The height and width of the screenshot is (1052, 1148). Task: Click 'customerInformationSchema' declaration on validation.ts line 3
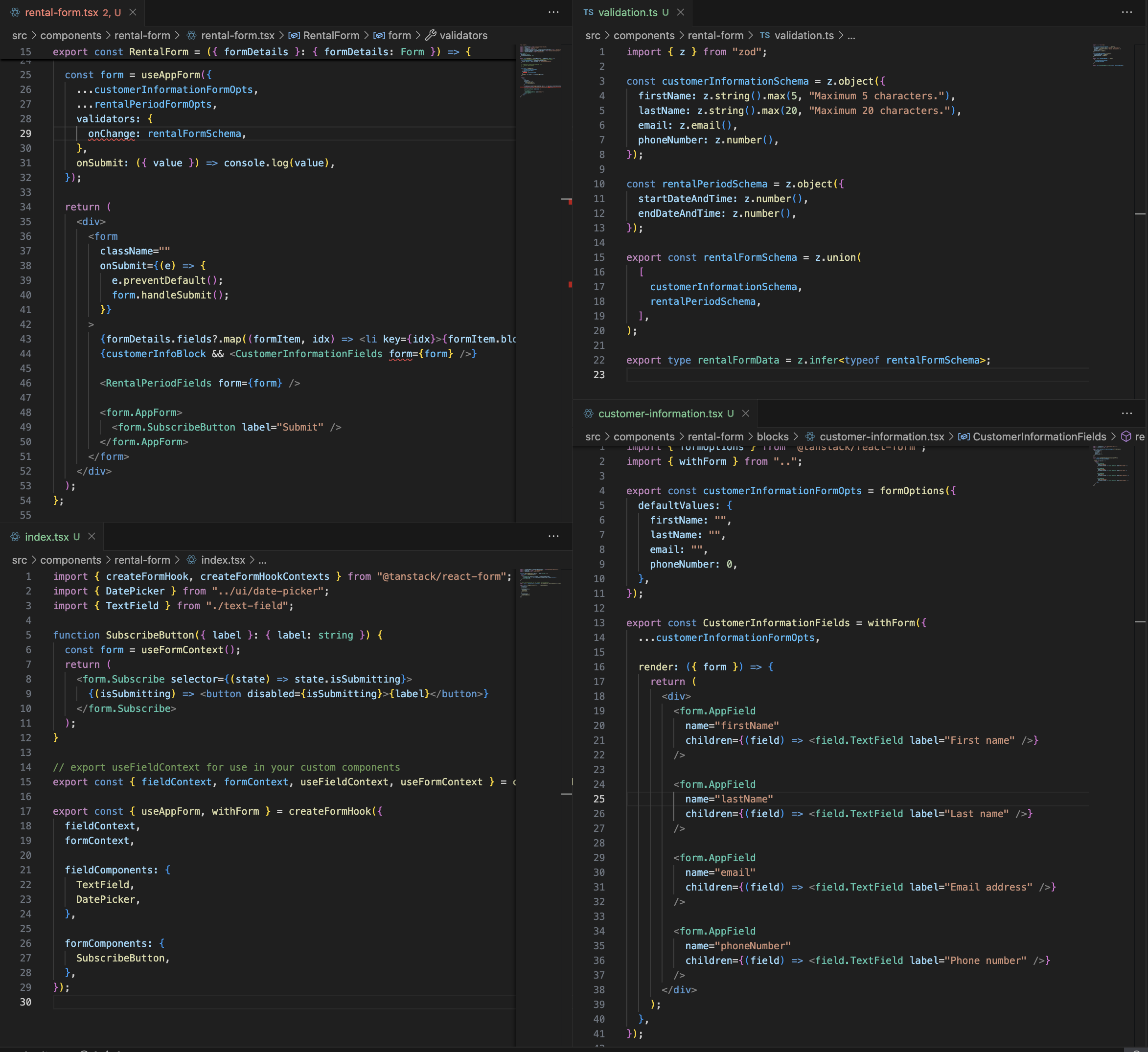pyautogui.click(x=735, y=81)
